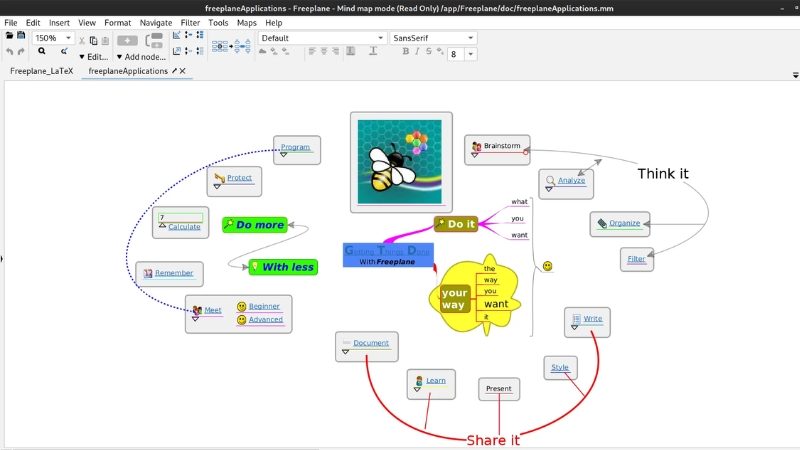This screenshot has height=450, width=800.
Task: Click the Open map folder icon
Action: 9,36
